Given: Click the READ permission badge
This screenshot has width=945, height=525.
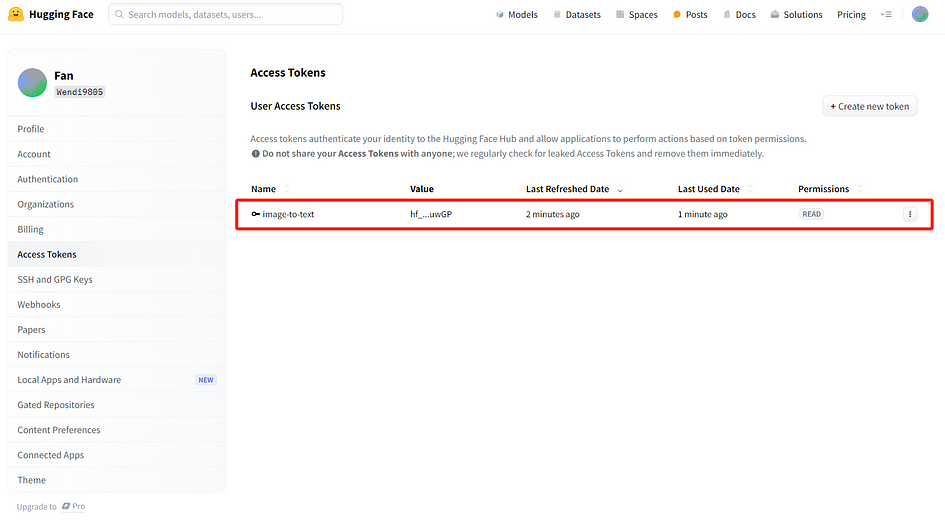Looking at the screenshot, I should (811, 214).
